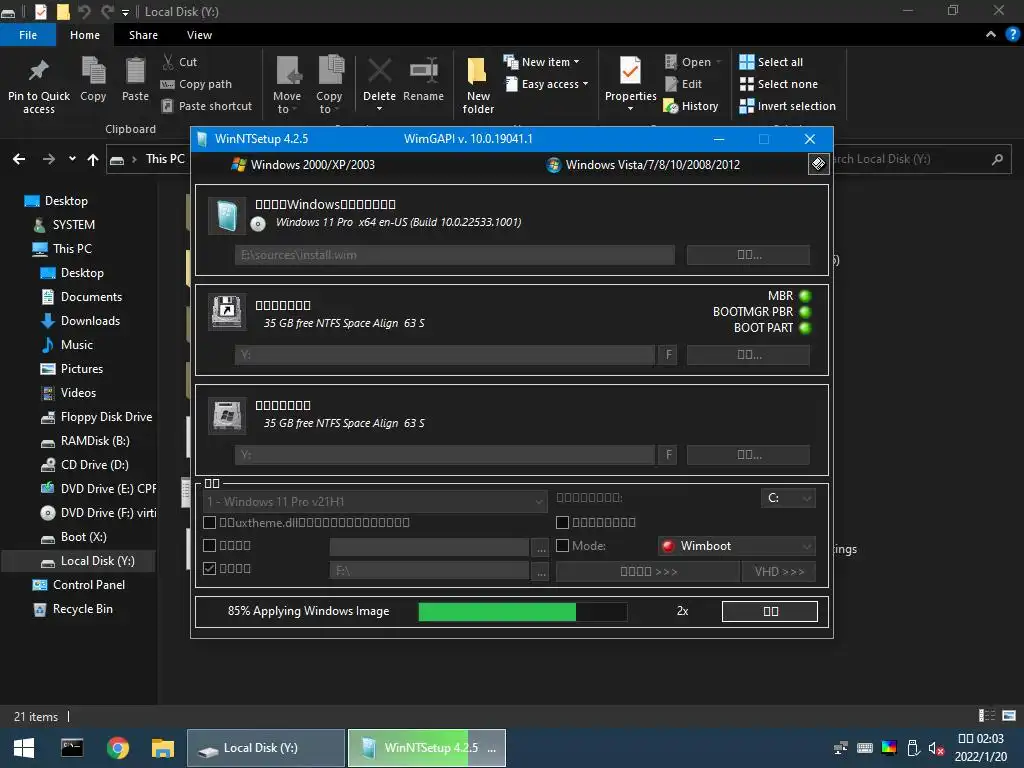Go up one folder level in Explorer

coord(93,159)
